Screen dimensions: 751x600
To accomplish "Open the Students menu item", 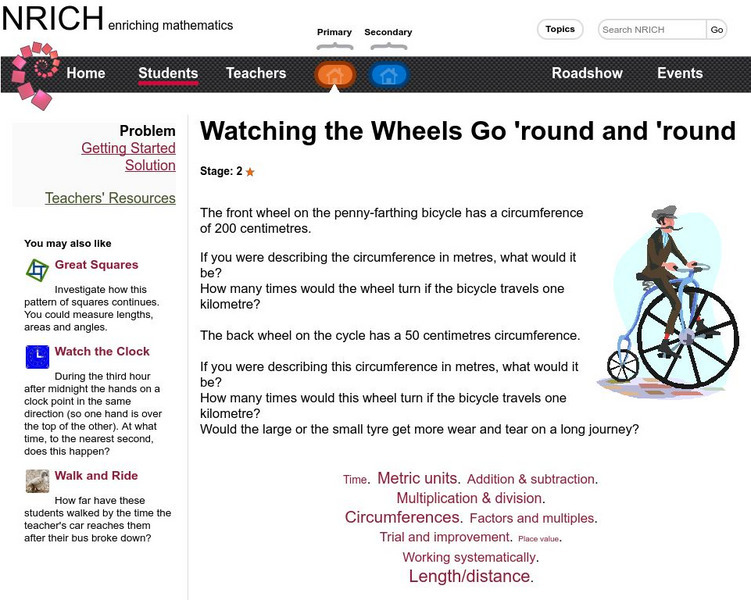I will pyautogui.click(x=168, y=73).
